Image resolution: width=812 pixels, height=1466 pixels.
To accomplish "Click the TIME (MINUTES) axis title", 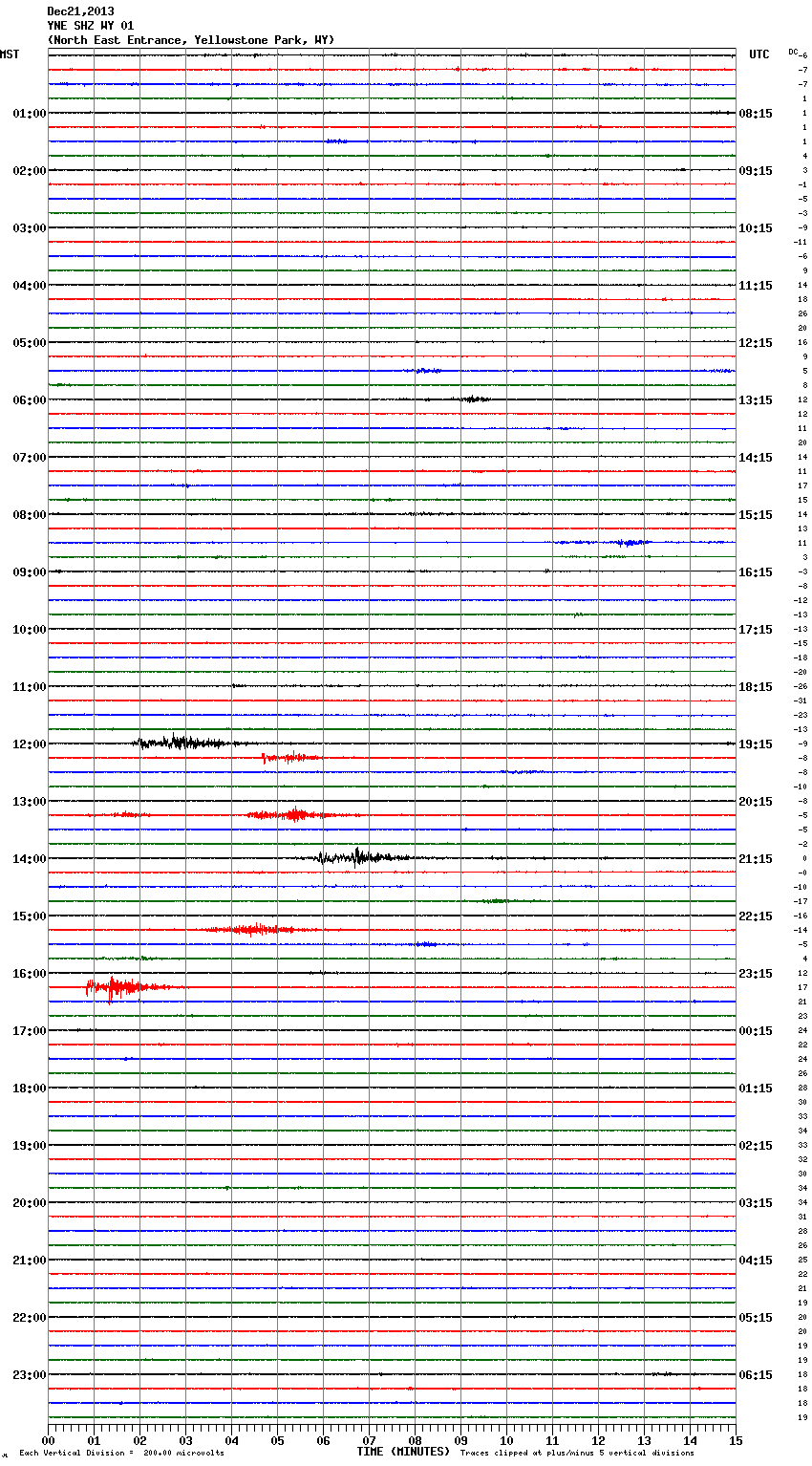I will tap(403, 1452).
